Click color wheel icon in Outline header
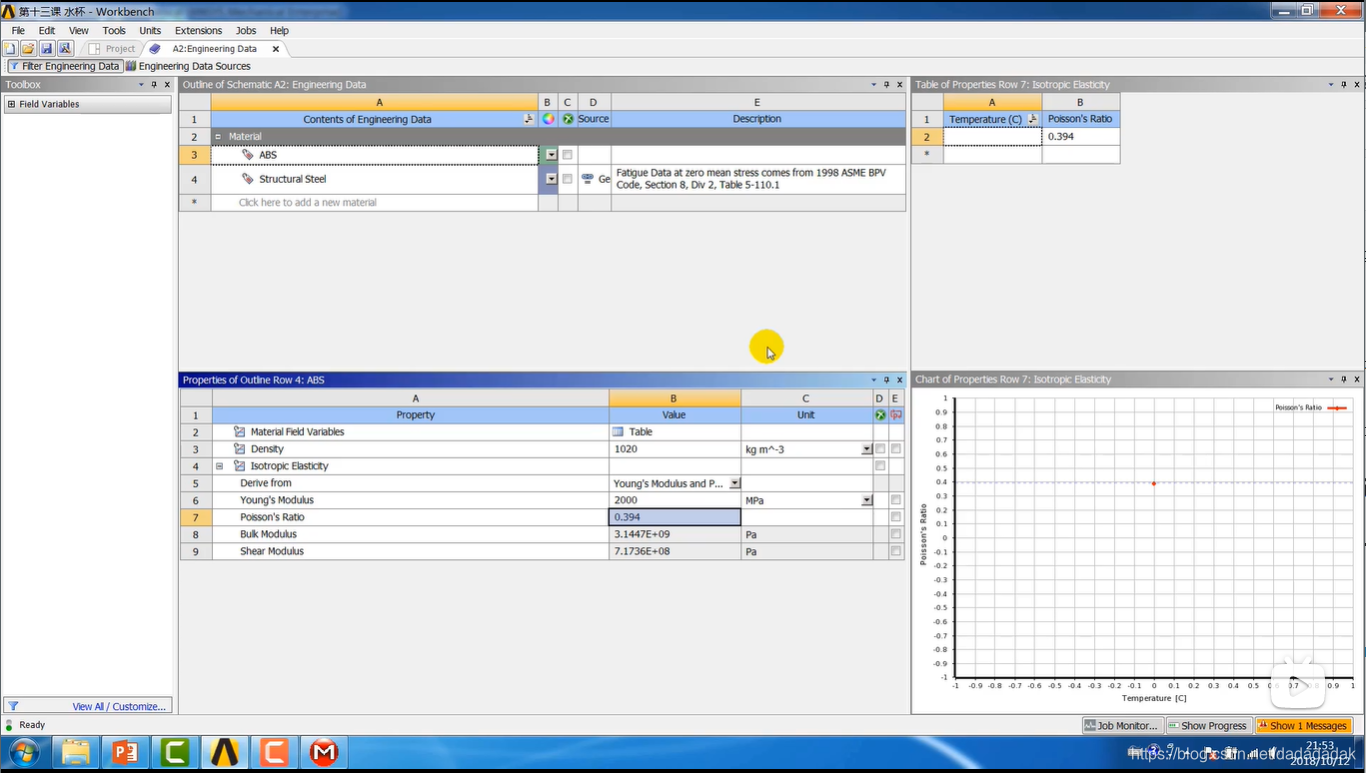 click(x=547, y=119)
